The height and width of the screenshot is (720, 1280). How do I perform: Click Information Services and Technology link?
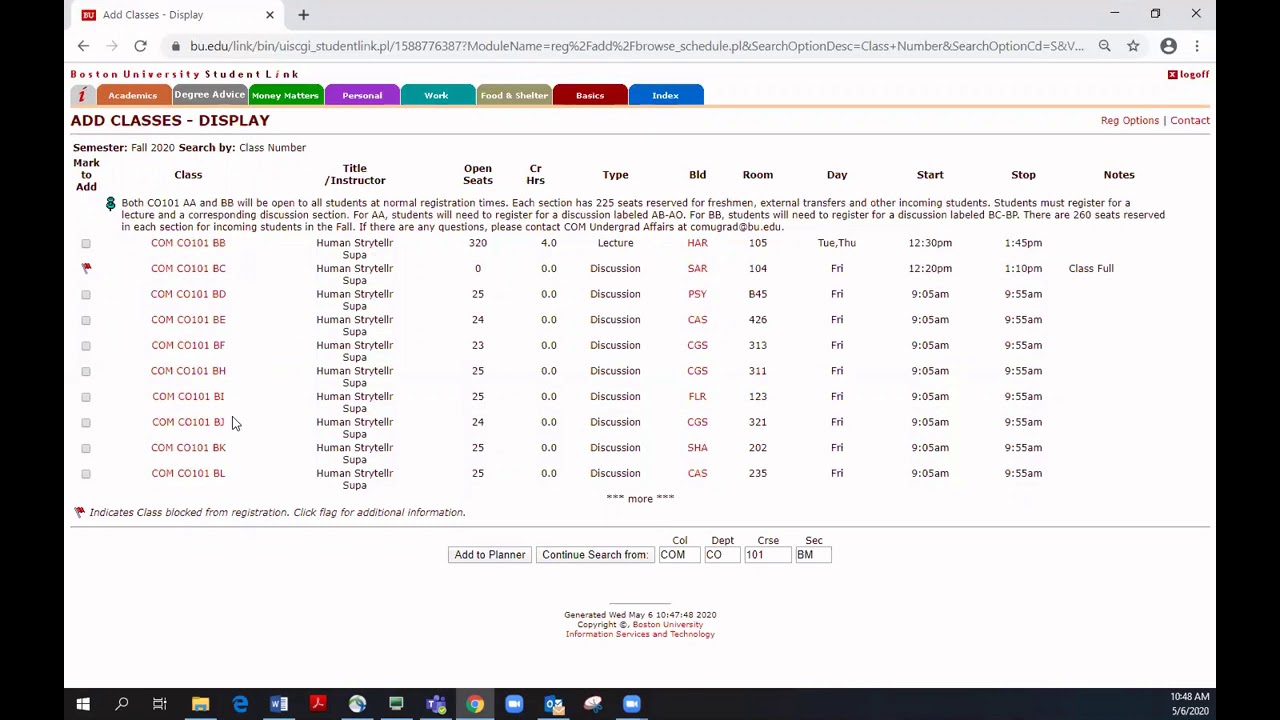[640, 634]
